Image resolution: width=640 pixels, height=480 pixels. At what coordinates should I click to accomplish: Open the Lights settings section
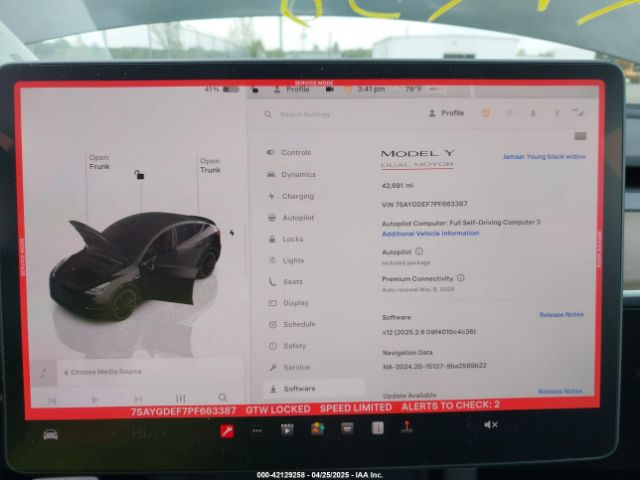286,260
